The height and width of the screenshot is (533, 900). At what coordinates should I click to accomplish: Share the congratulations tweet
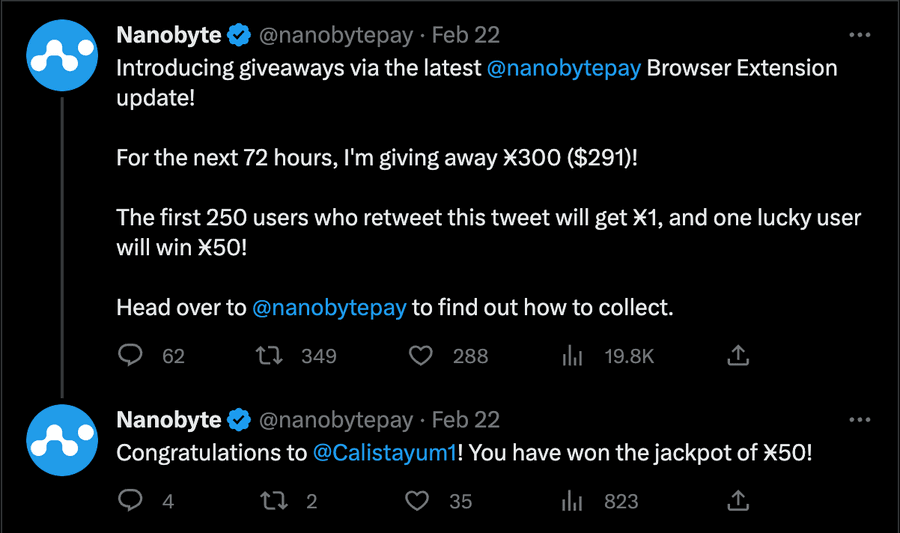pyautogui.click(x=738, y=501)
